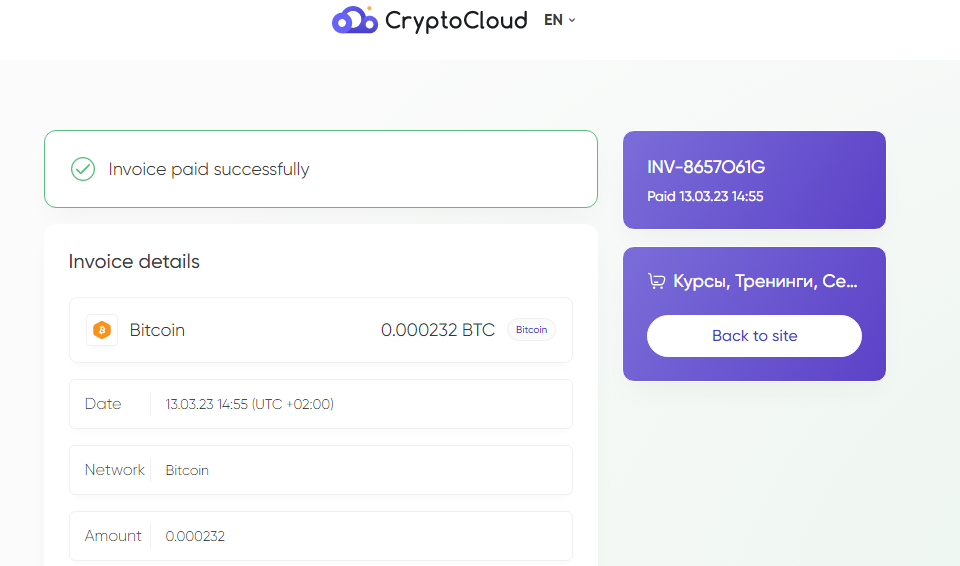The image size is (960, 566).
Task: Click the language selector chevron arrow
Action: click(572, 20)
